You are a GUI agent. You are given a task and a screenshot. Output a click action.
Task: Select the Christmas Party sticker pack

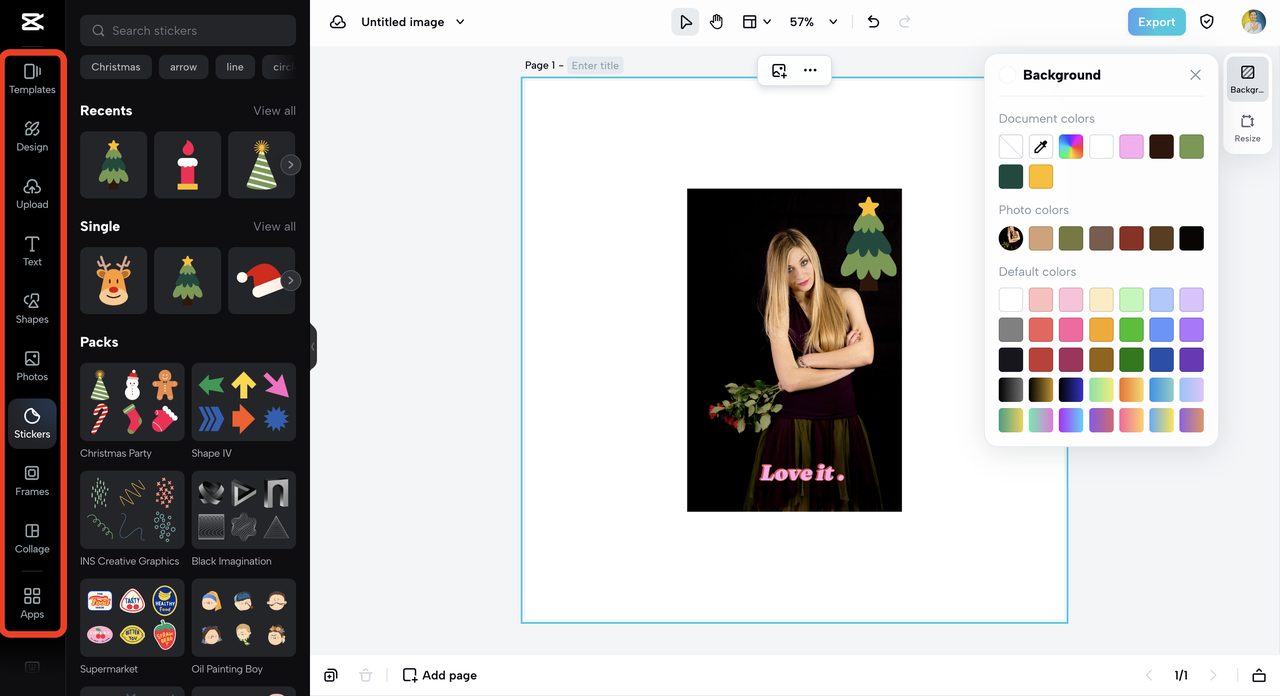(x=133, y=402)
